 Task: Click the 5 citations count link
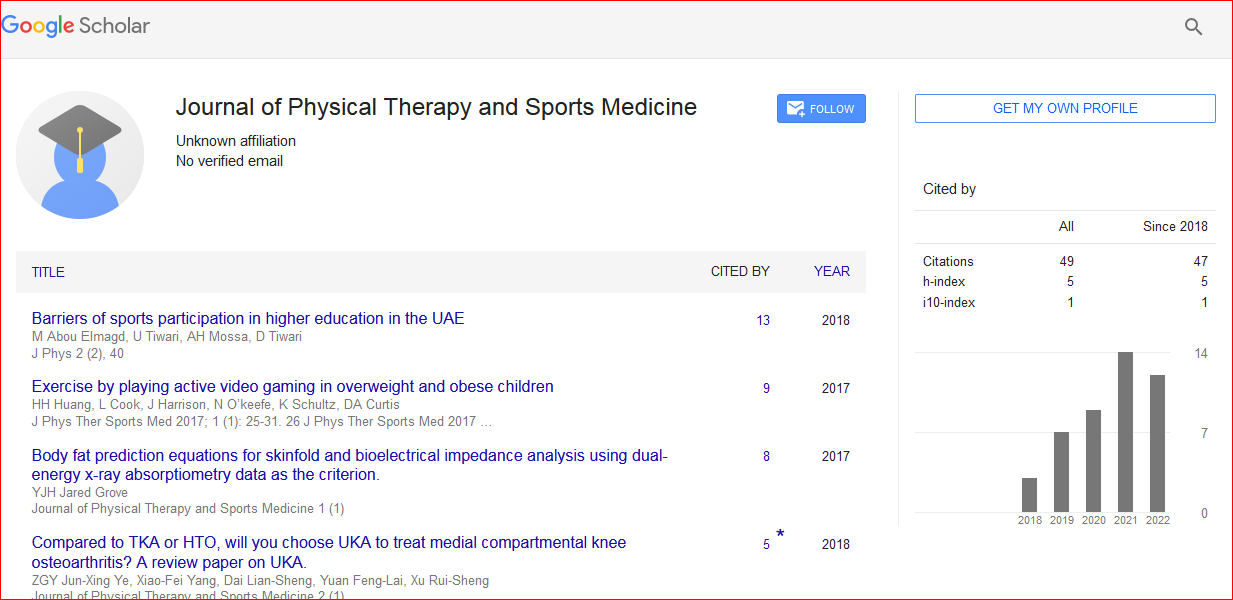click(766, 545)
